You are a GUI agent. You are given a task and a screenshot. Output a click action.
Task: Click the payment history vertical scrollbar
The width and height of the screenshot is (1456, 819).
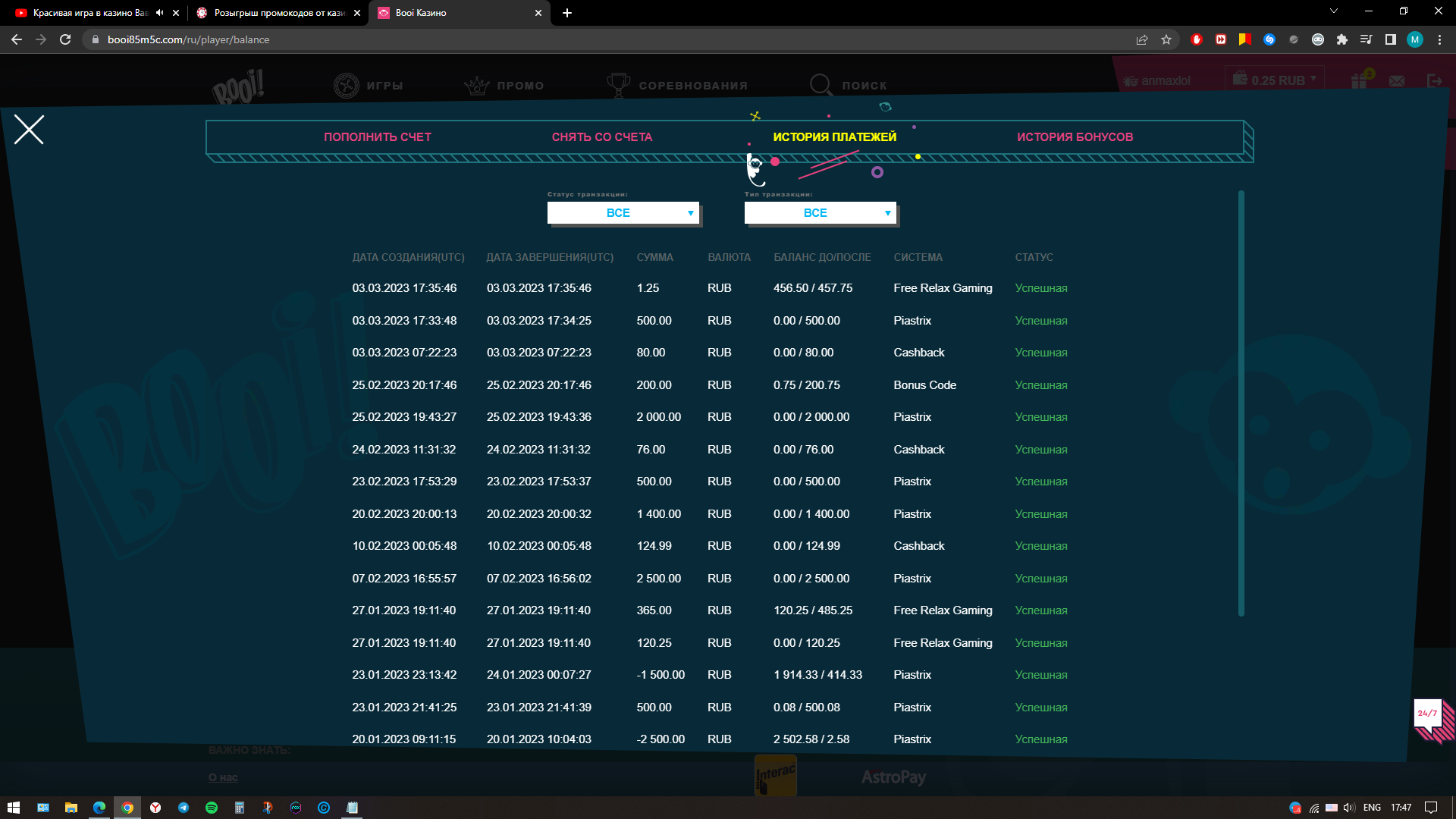[1241, 402]
